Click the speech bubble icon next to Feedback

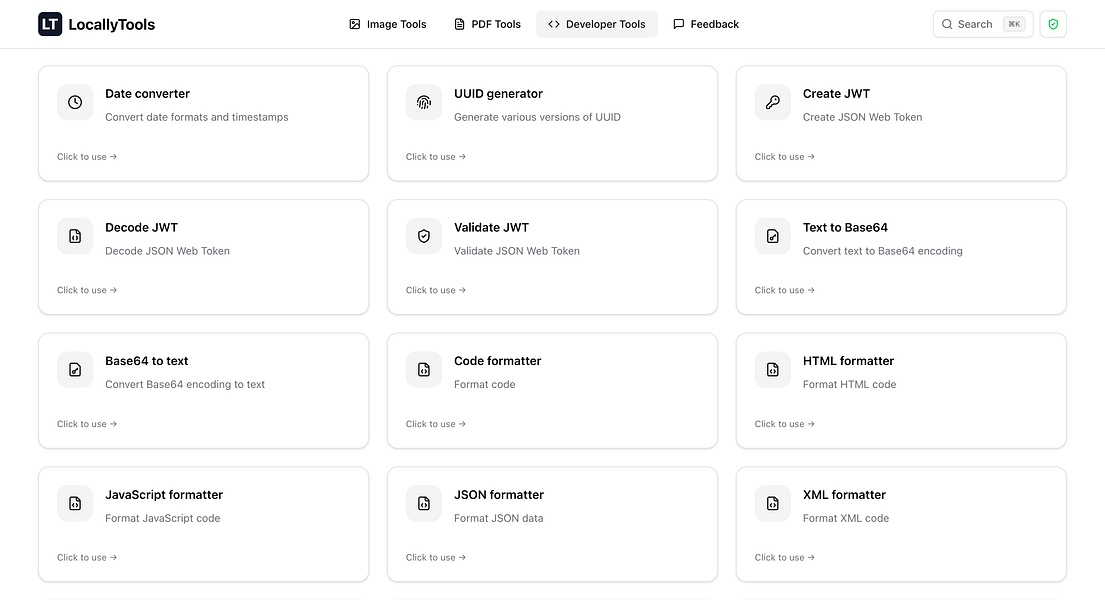[679, 23]
